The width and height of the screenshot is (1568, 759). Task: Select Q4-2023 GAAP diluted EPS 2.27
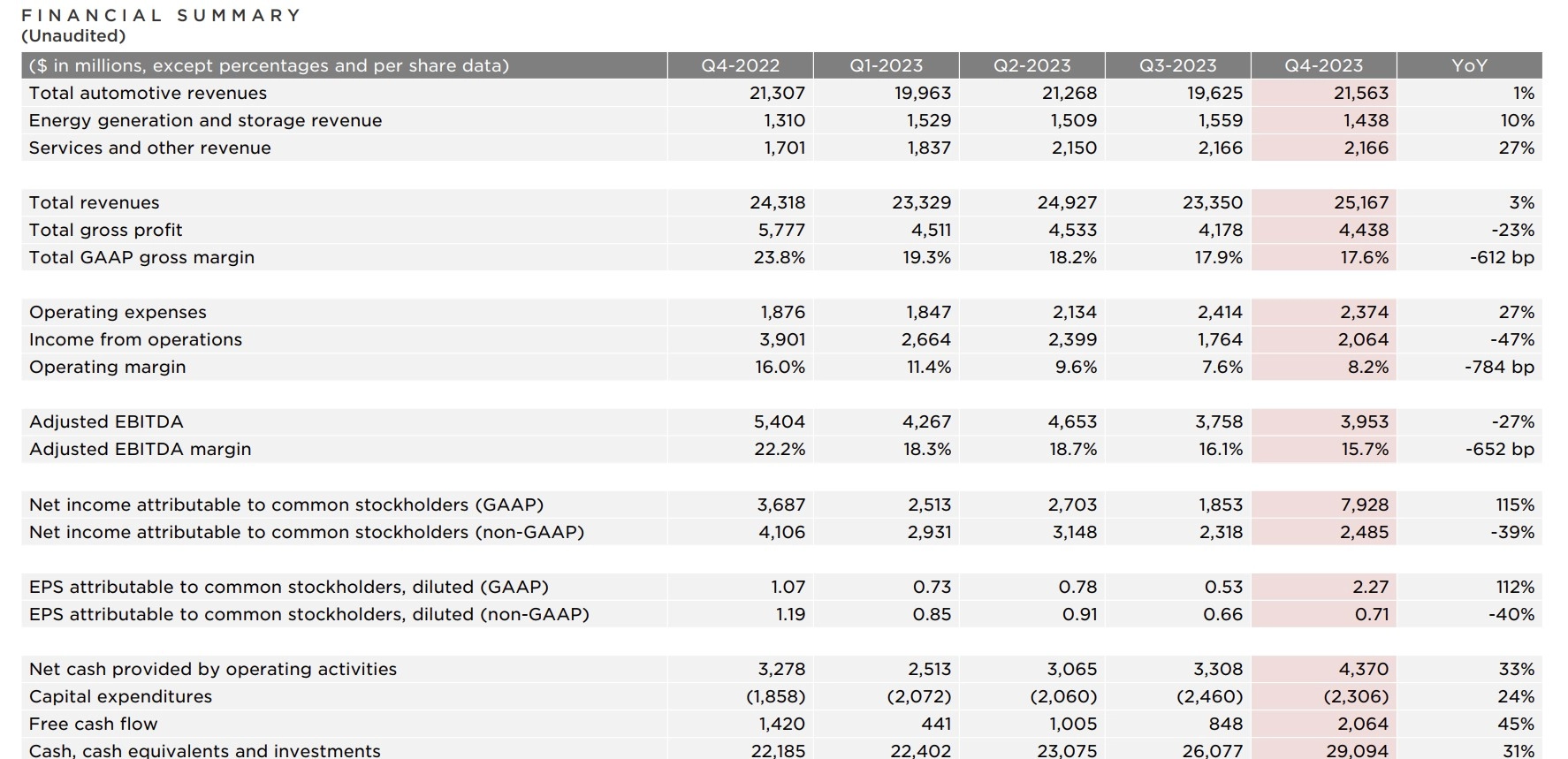point(1370,587)
